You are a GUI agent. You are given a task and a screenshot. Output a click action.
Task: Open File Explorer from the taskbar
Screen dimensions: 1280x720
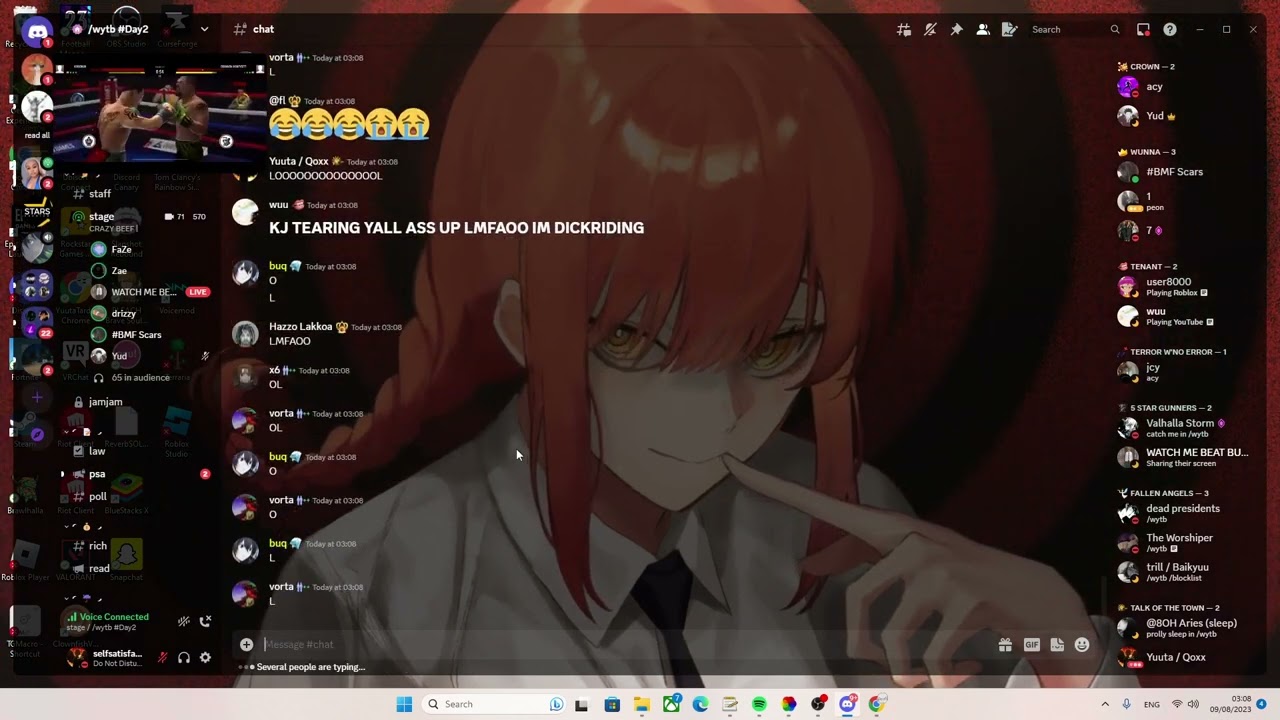point(641,704)
